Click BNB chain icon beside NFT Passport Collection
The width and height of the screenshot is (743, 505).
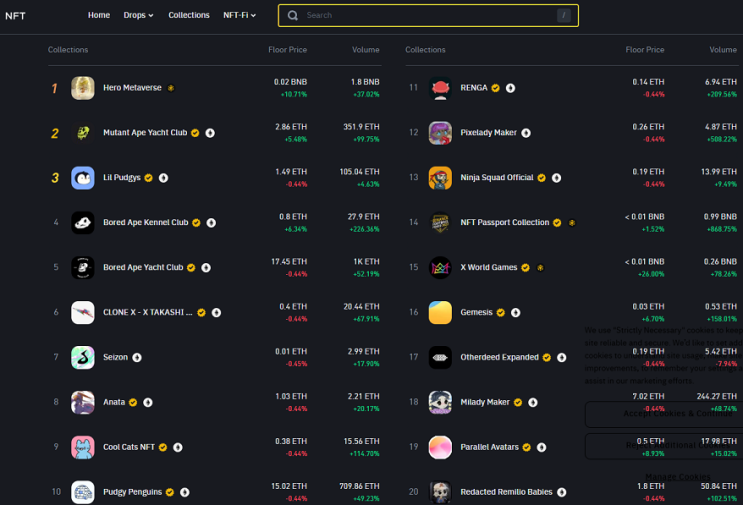(572, 223)
